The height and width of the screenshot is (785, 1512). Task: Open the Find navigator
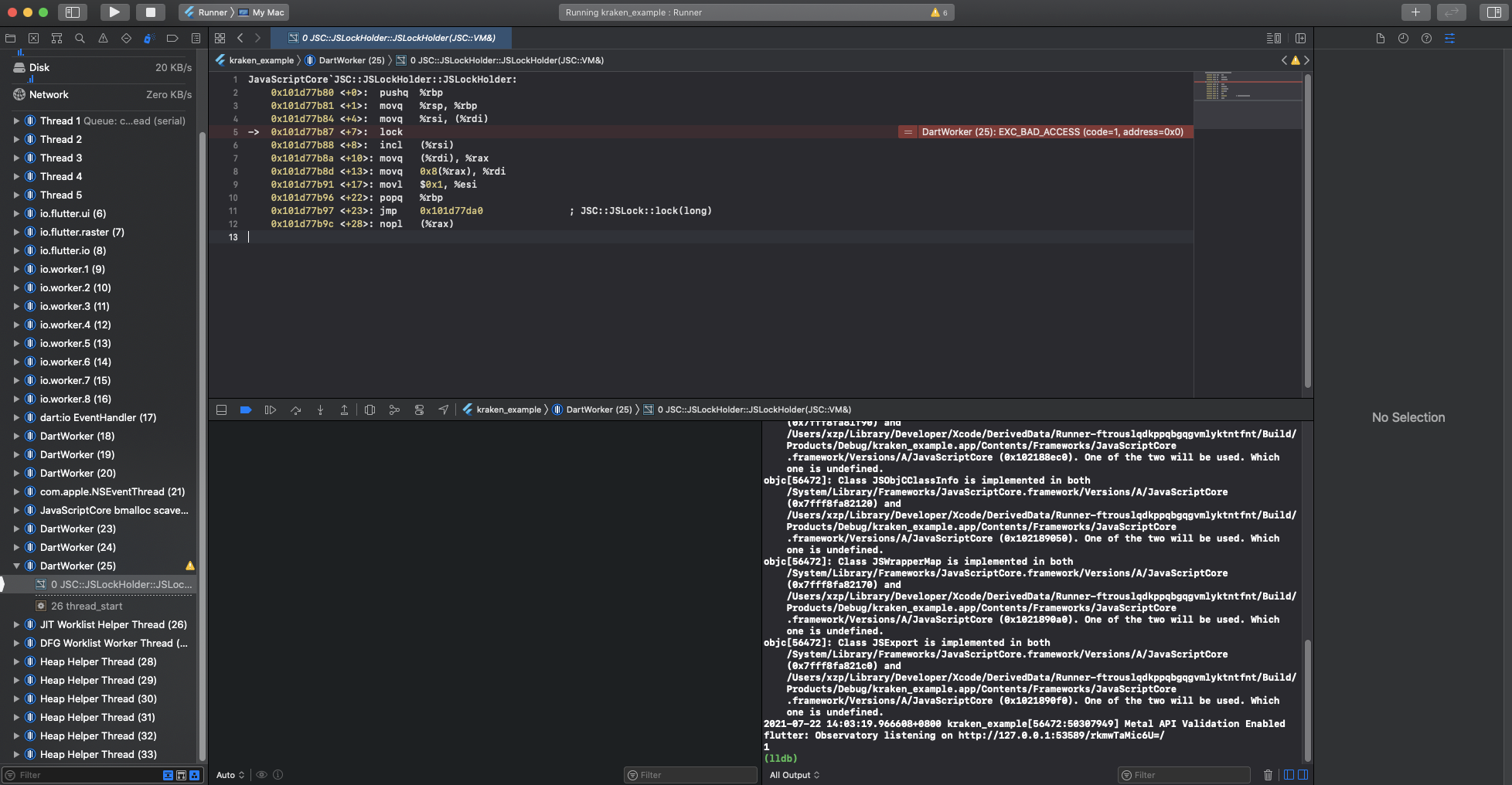[79, 38]
